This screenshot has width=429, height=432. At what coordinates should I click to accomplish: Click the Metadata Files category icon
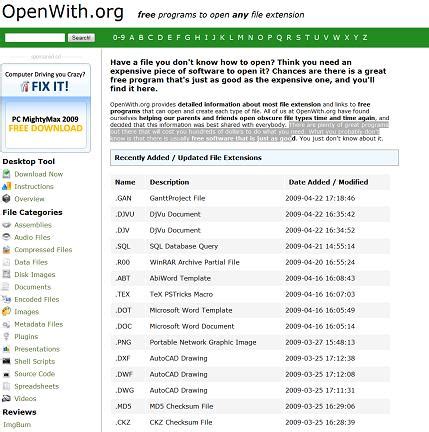(6, 324)
